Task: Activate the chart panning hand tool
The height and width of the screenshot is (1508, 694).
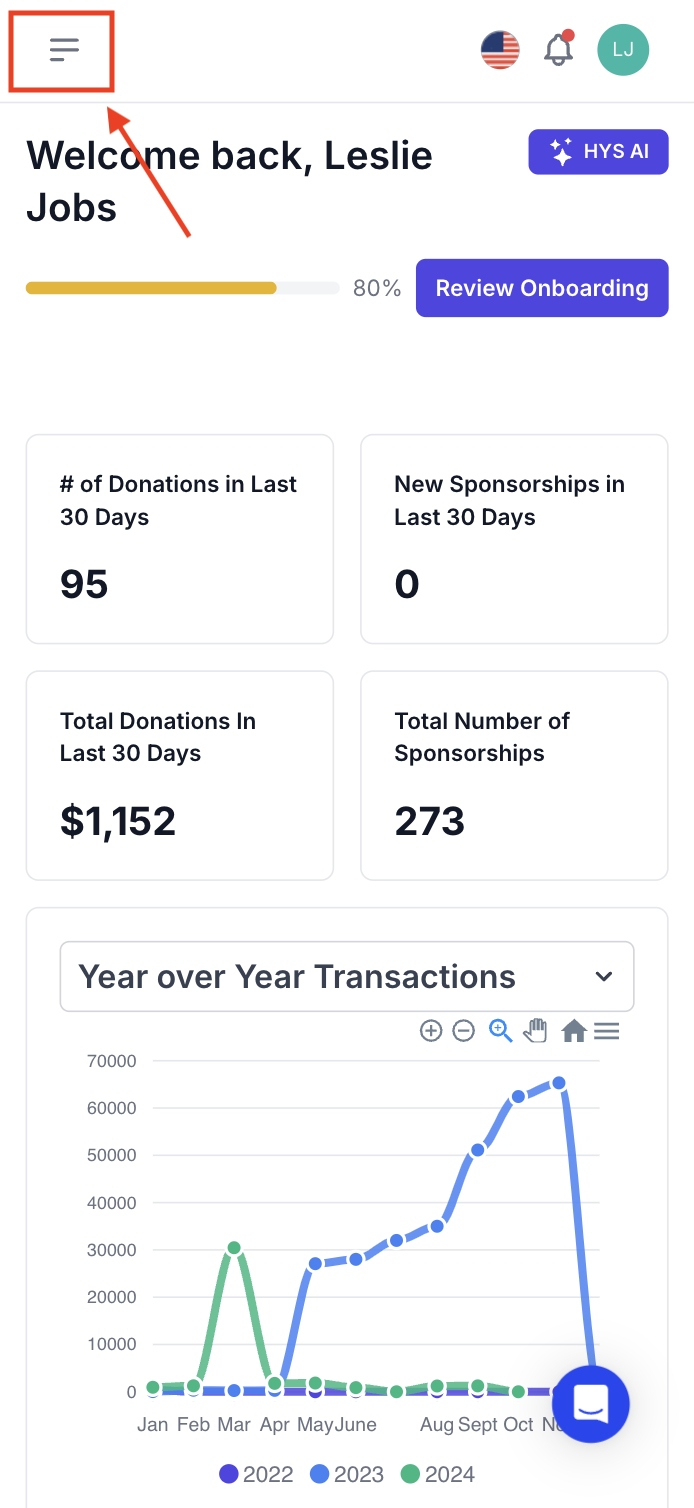Action: (x=536, y=1031)
